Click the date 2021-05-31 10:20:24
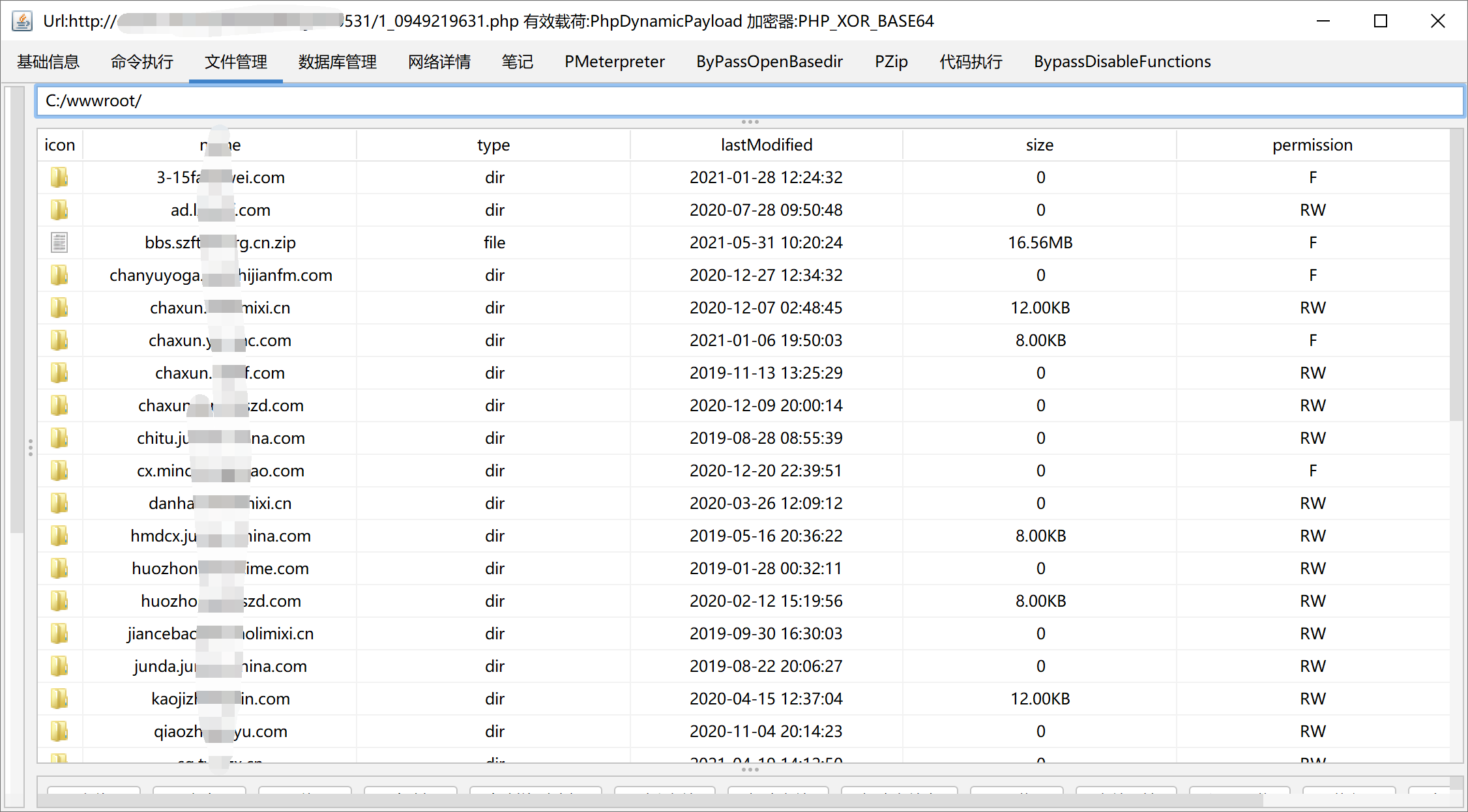 point(766,242)
